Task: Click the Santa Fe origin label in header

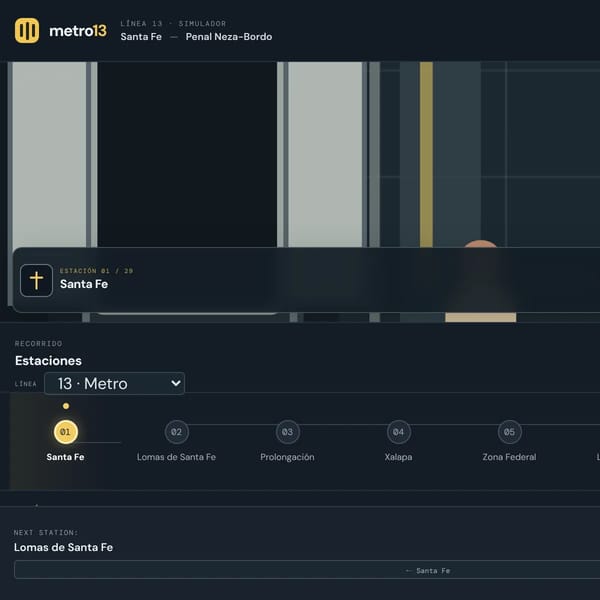Action: click(x=141, y=37)
